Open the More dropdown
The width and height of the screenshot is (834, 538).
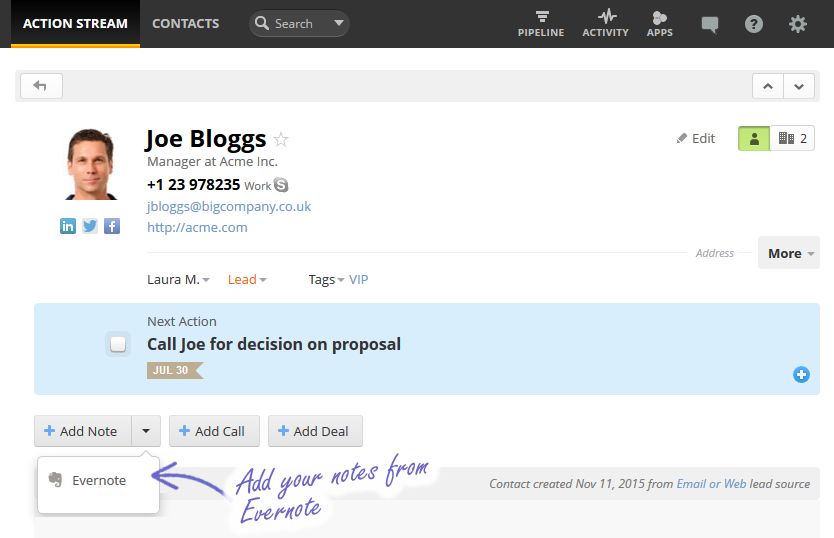(x=789, y=253)
